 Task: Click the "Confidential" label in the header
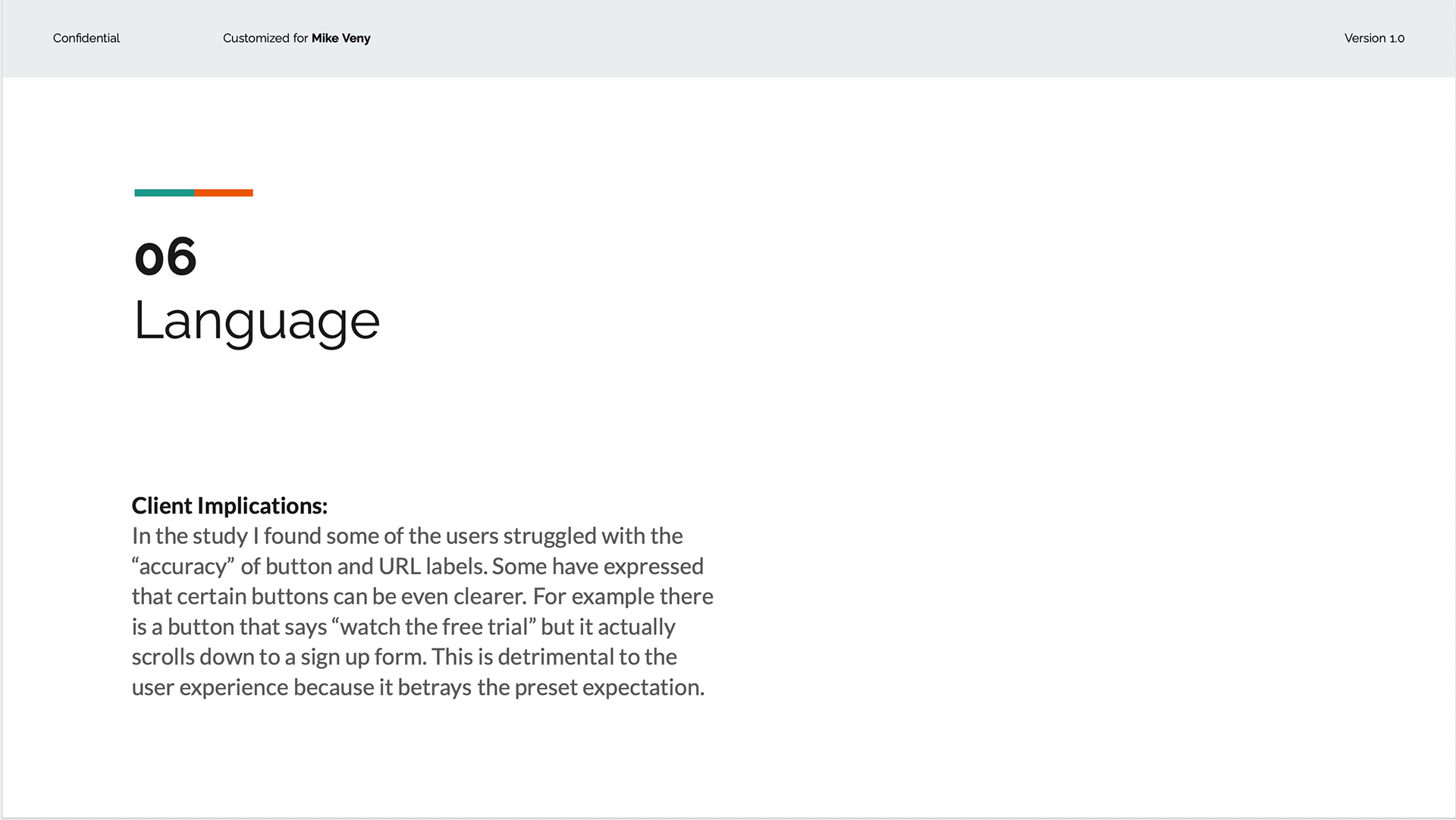[x=86, y=38]
